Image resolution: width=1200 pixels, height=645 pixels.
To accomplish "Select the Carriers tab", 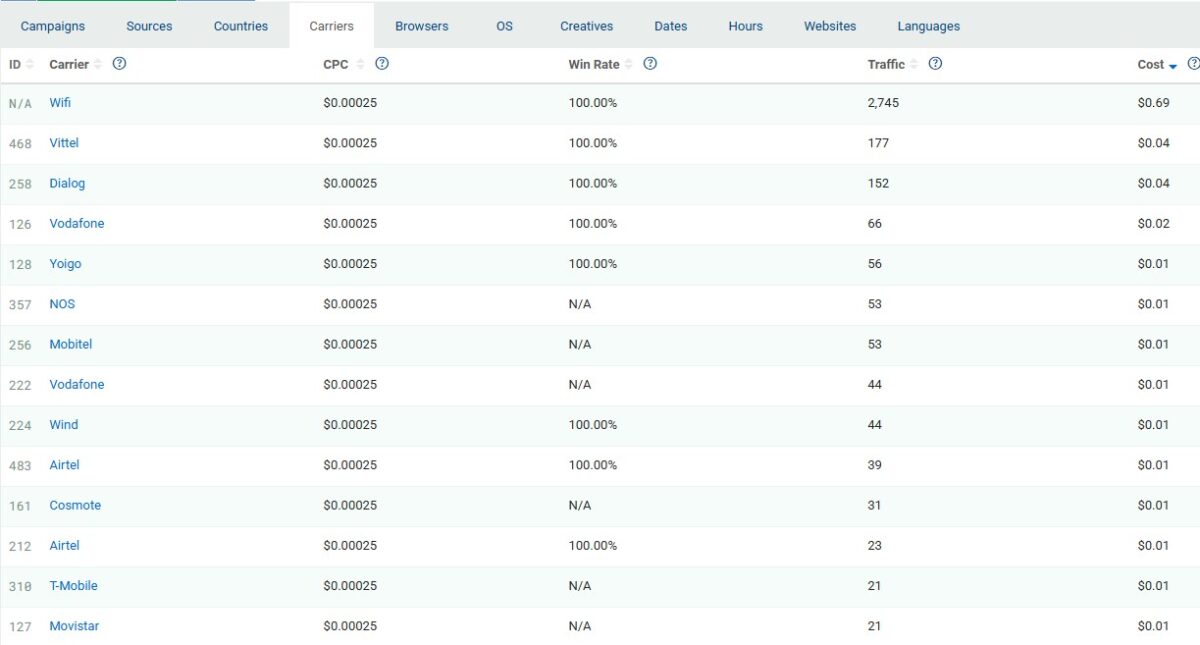I will click(331, 26).
